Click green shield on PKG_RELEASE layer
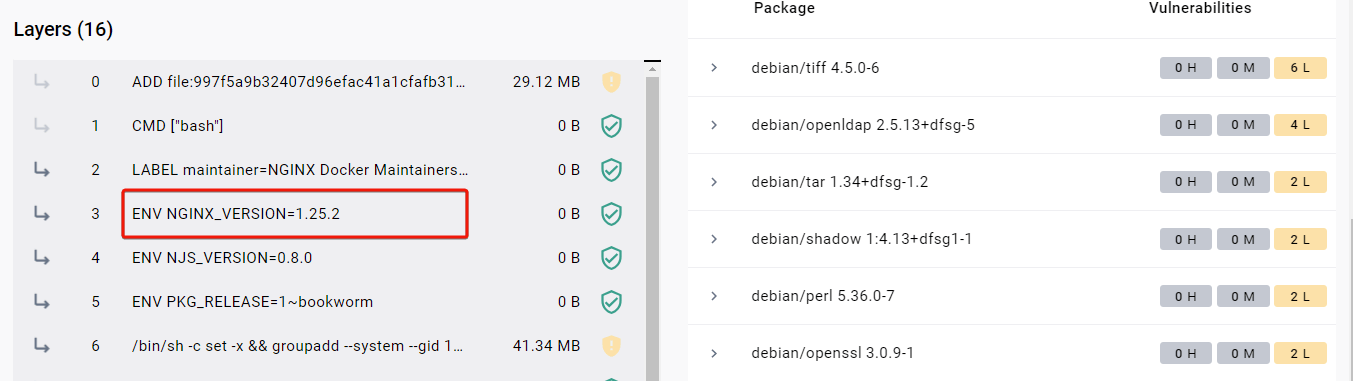Screen dimensions: 1353x381 pos(611,302)
